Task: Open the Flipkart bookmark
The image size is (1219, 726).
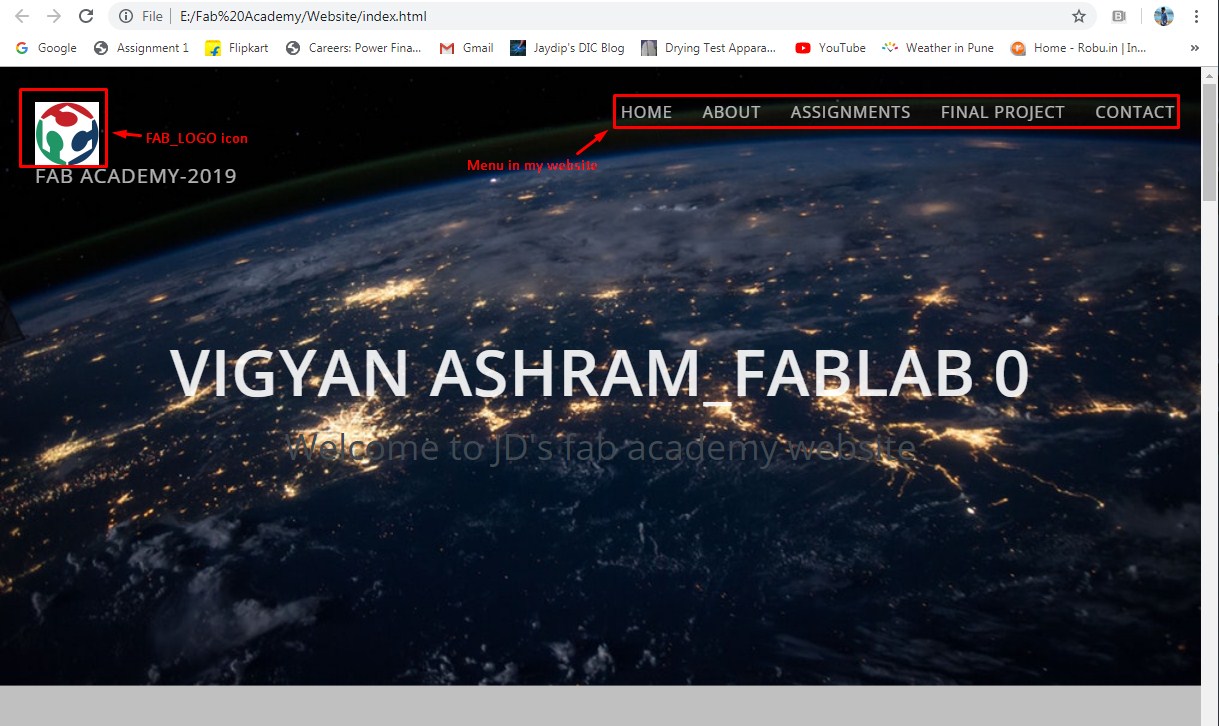Action: click(x=237, y=47)
